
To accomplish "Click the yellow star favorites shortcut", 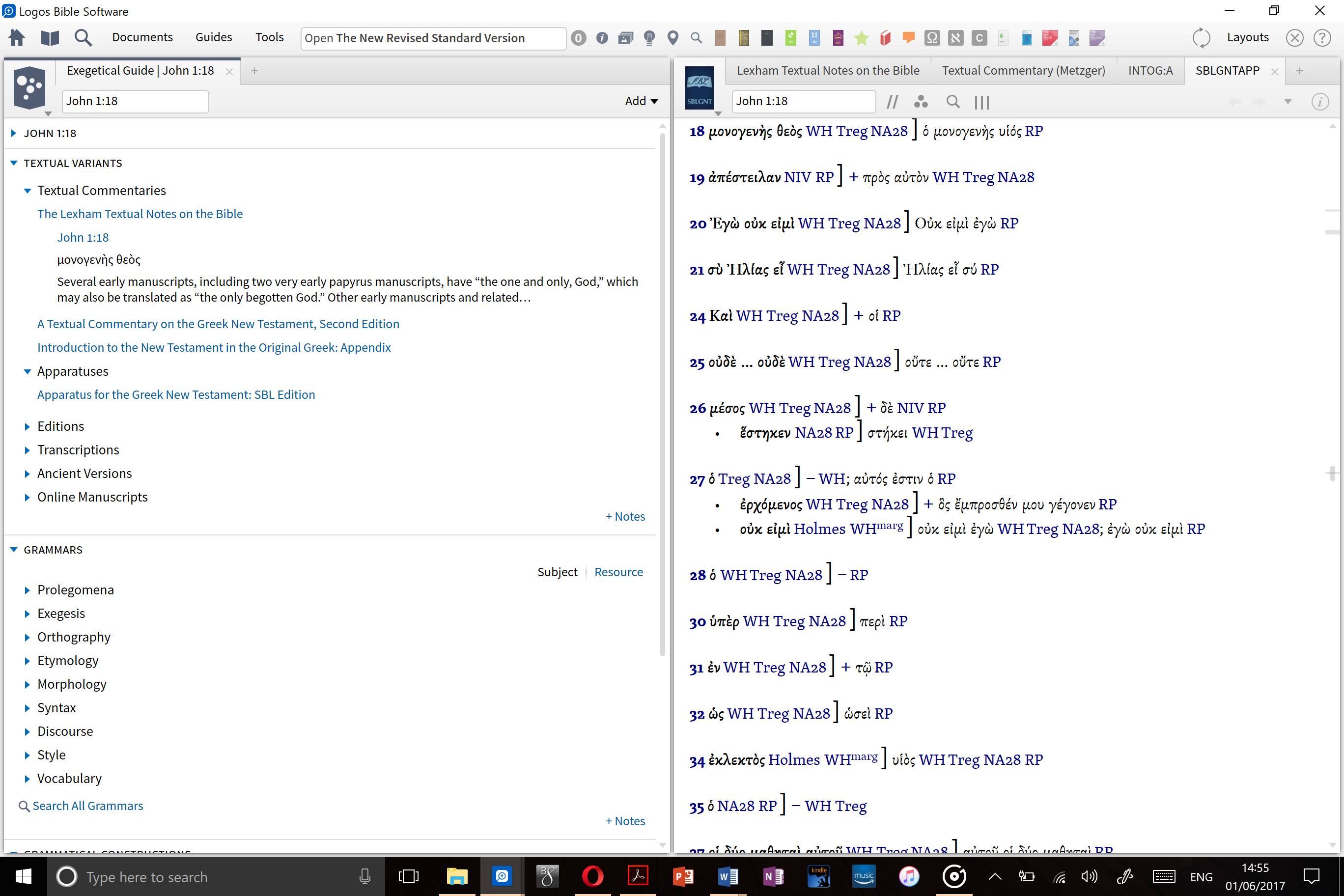I will (861, 38).
